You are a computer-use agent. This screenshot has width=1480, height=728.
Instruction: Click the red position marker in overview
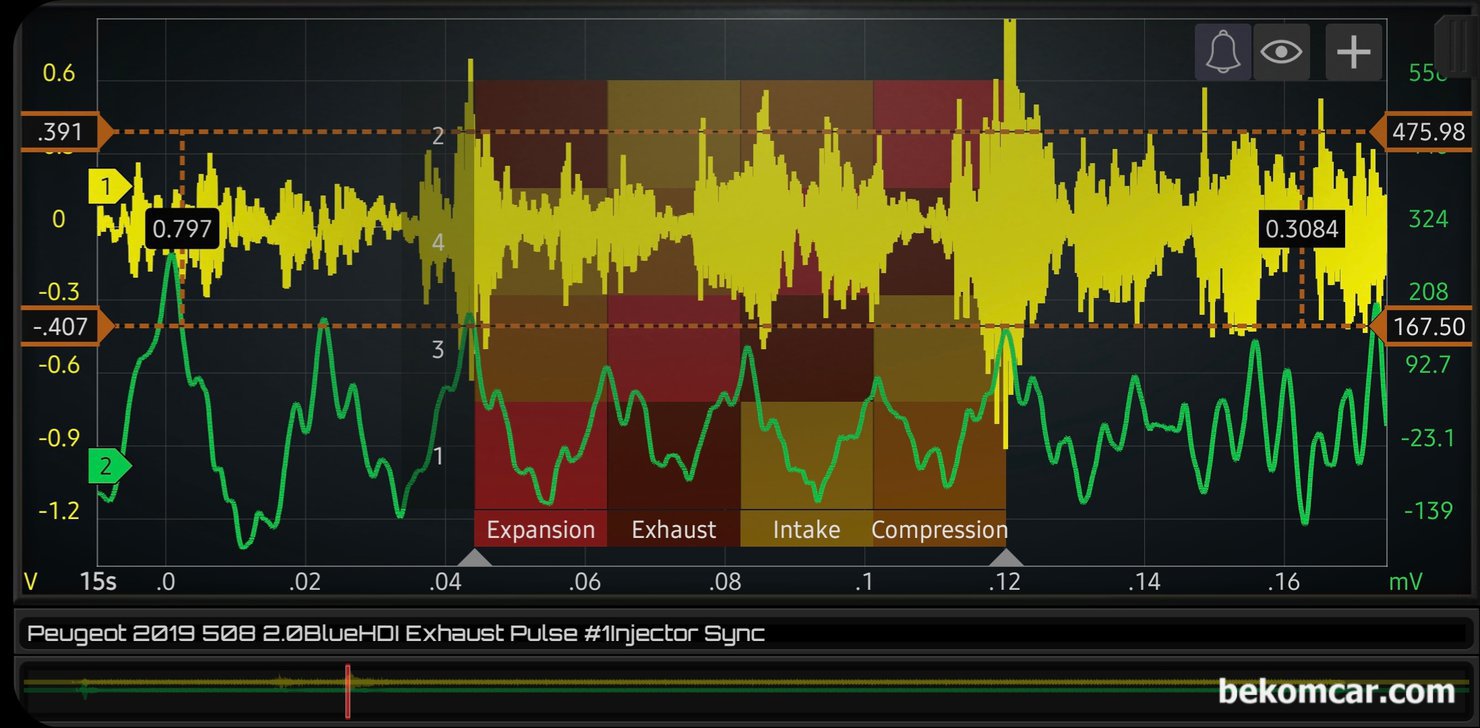pyautogui.click(x=347, y=691)
